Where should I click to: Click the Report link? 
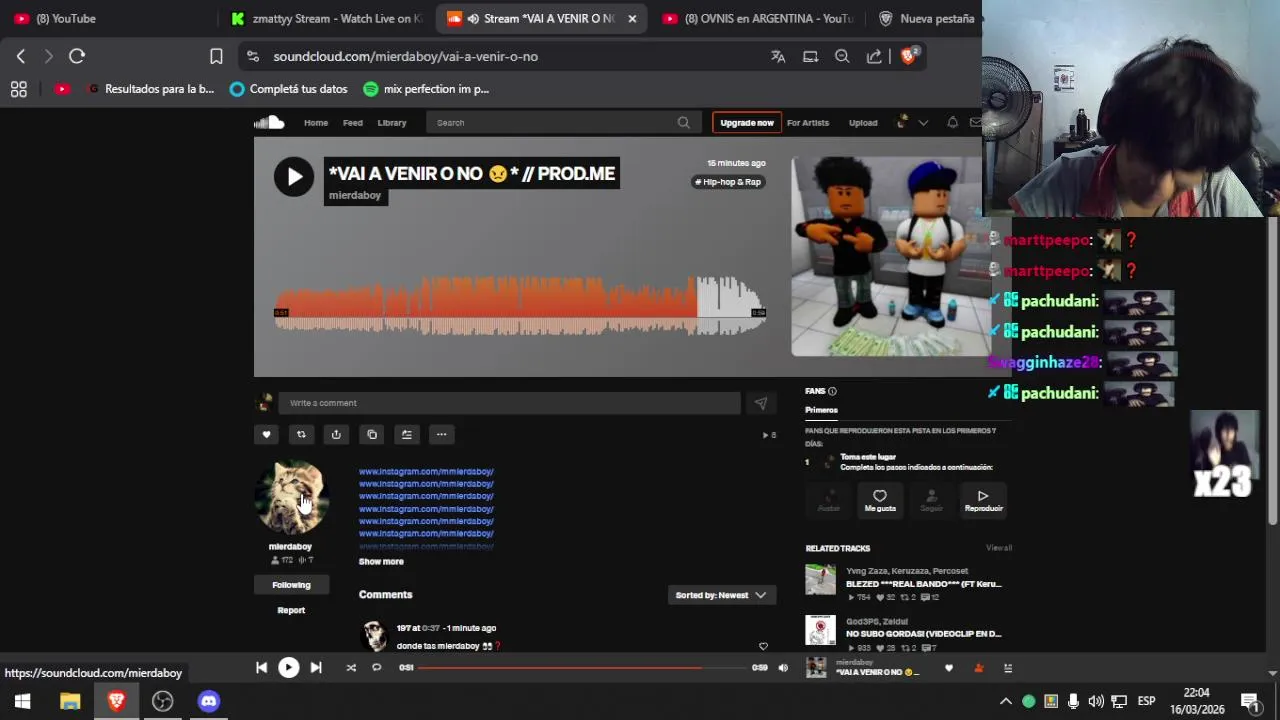(x=291, y=610)
